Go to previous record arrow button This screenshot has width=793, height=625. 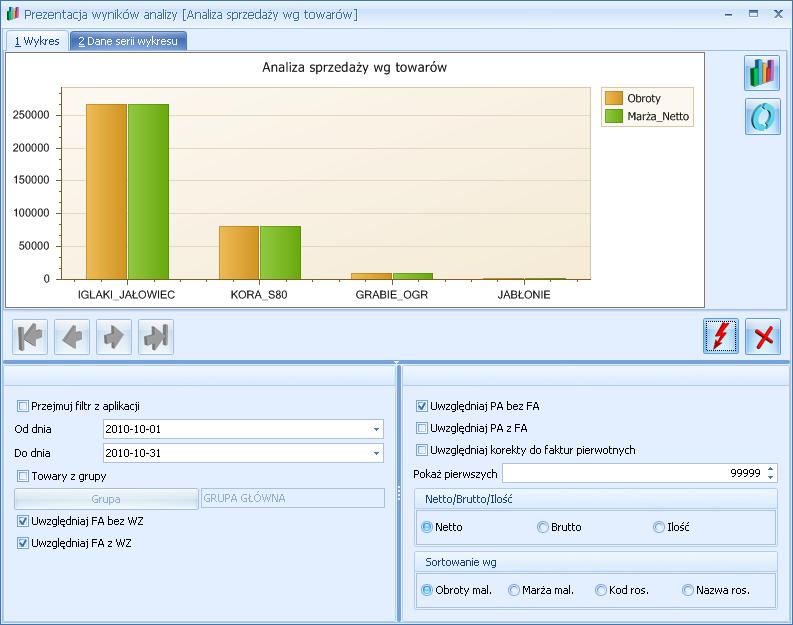(72, 337)
